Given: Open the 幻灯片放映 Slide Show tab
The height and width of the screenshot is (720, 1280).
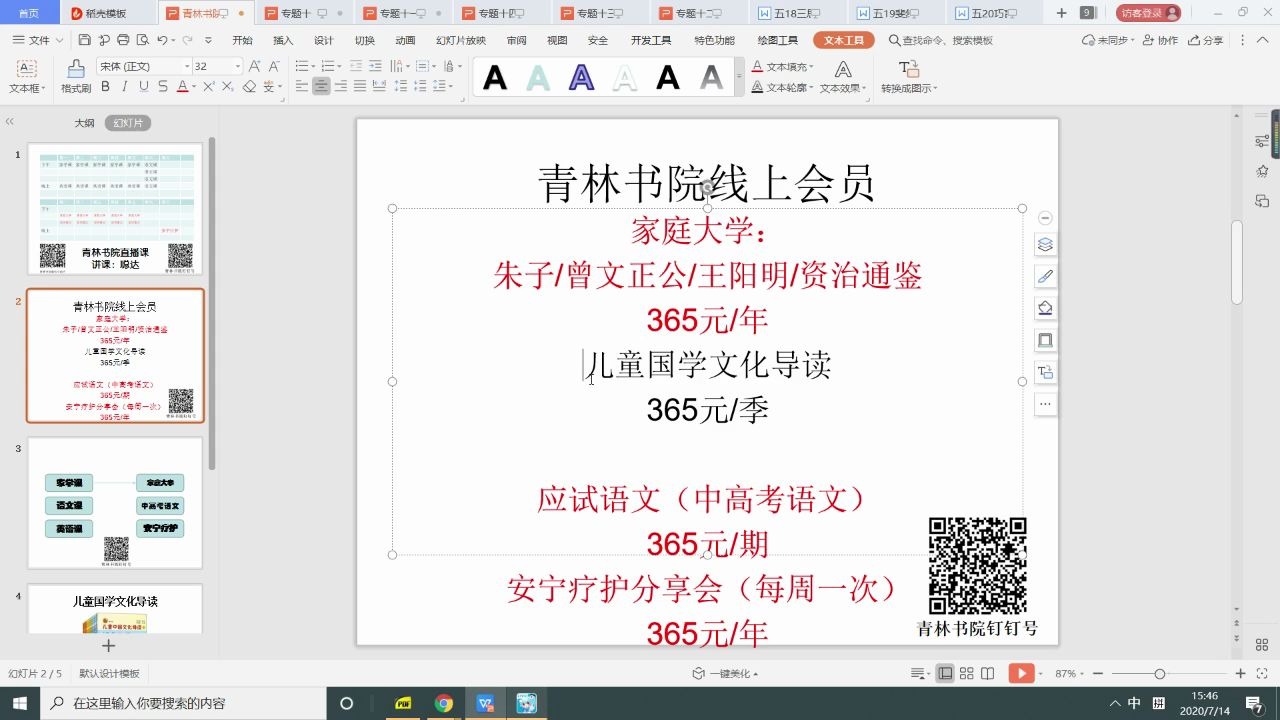Looking at the screenshot, I should pos(461,40).
